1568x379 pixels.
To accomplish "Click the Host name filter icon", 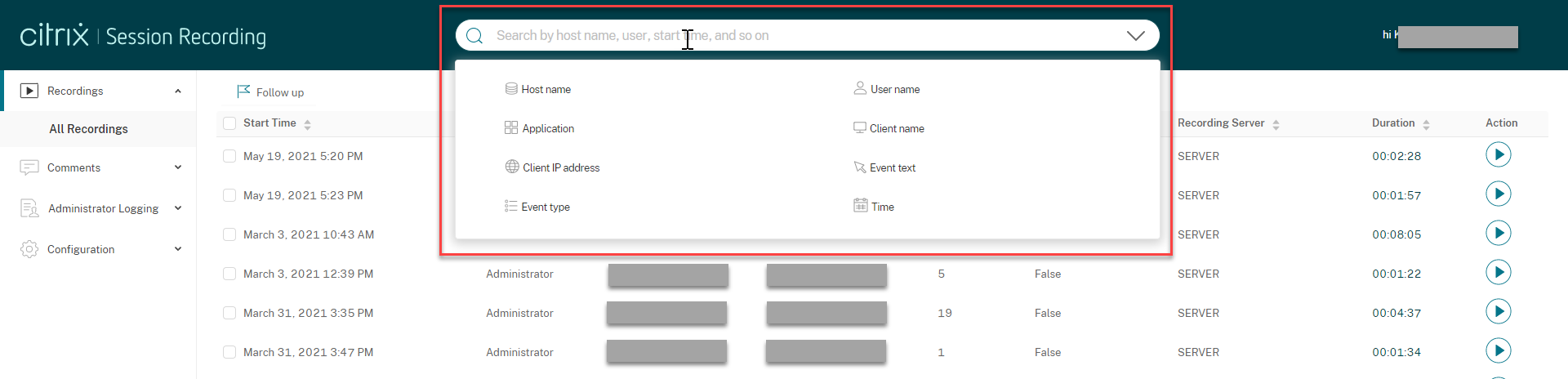I will (511, 89).
